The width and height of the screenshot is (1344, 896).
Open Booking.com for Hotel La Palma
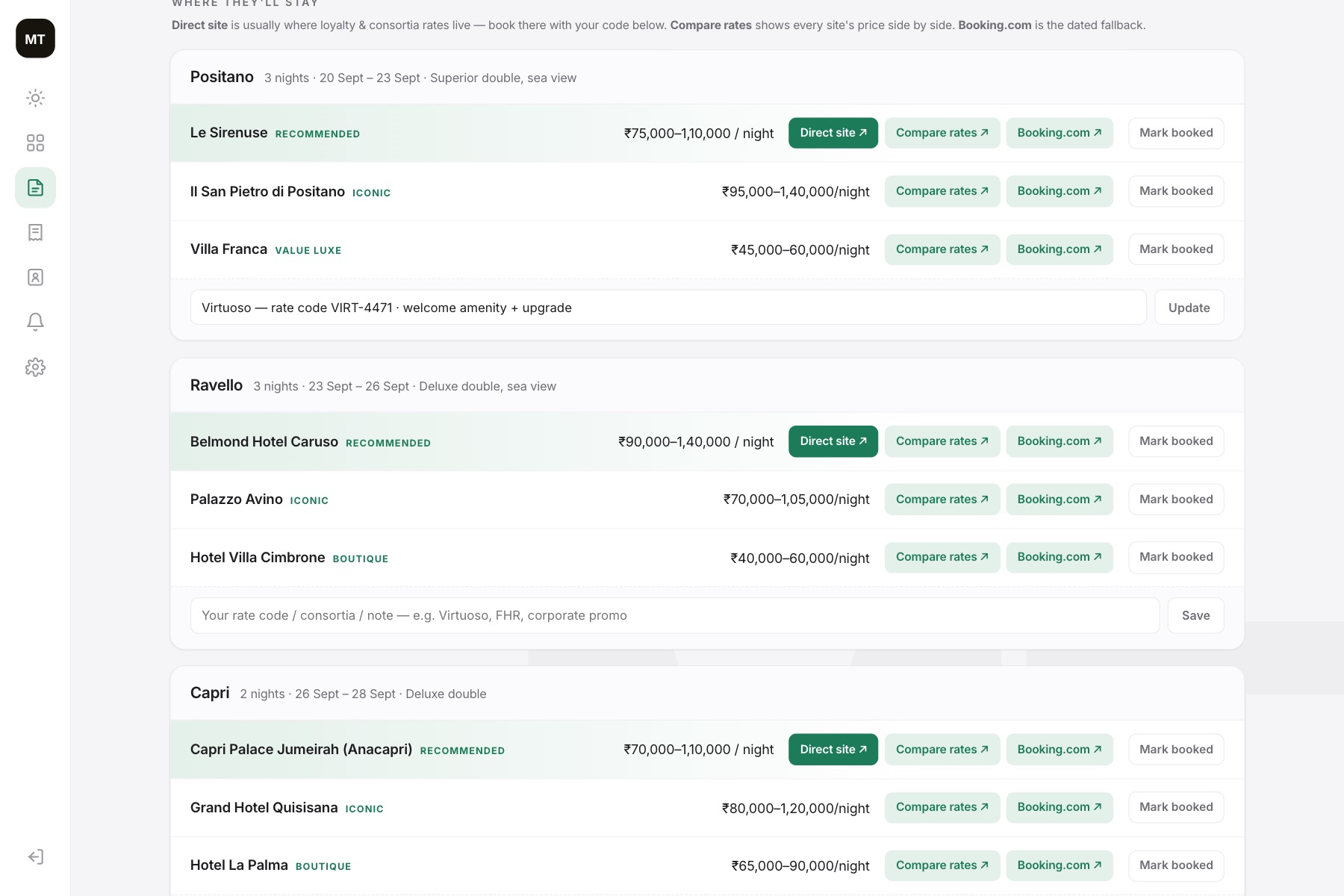pos(1060,865)
